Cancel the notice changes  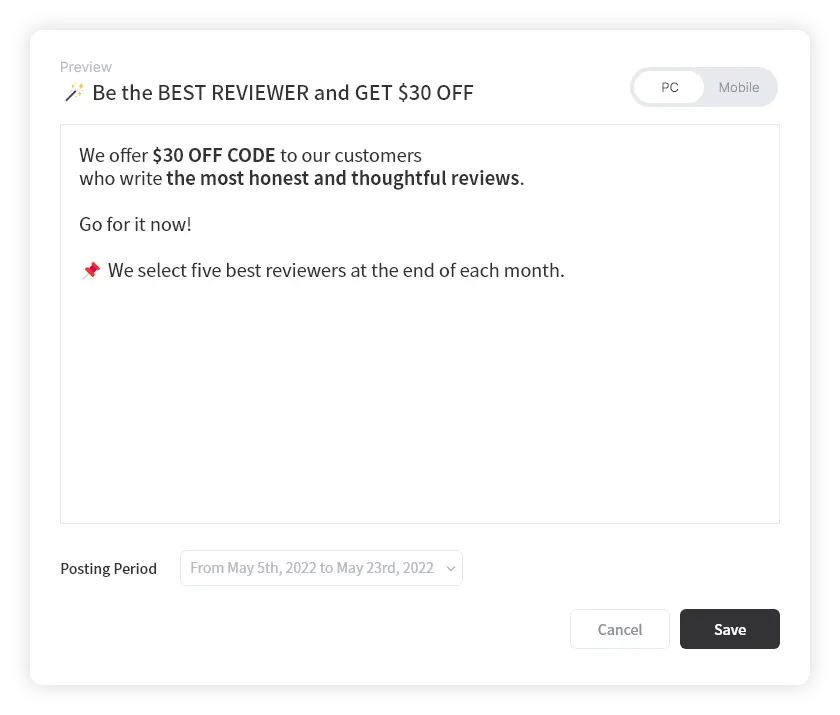click(619, 629)
